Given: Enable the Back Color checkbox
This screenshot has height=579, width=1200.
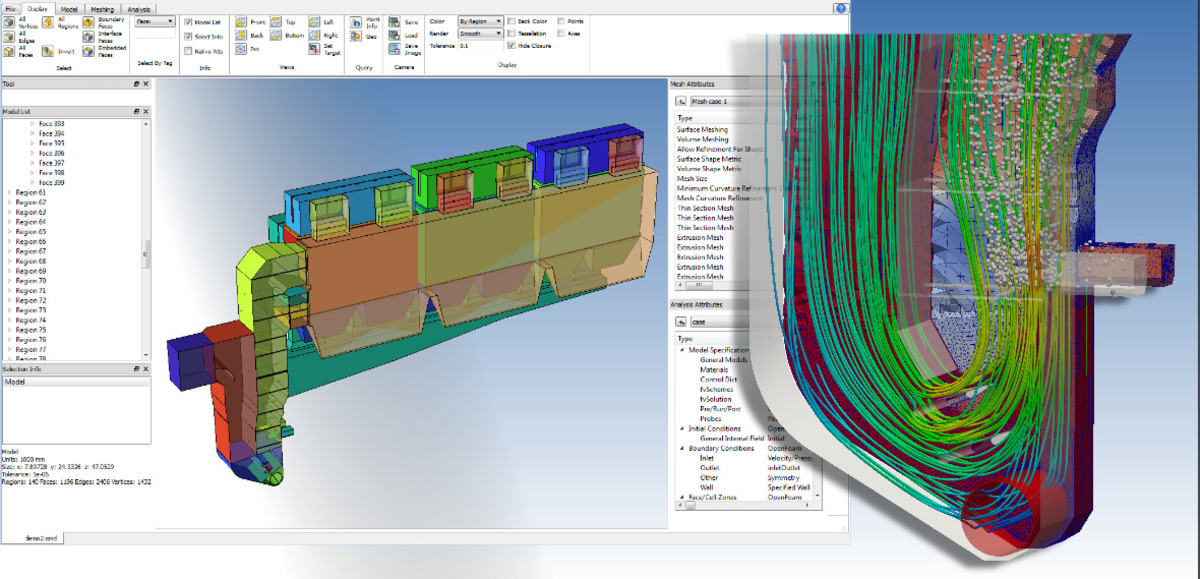Looking at the screenshot, I should (512, 21).
